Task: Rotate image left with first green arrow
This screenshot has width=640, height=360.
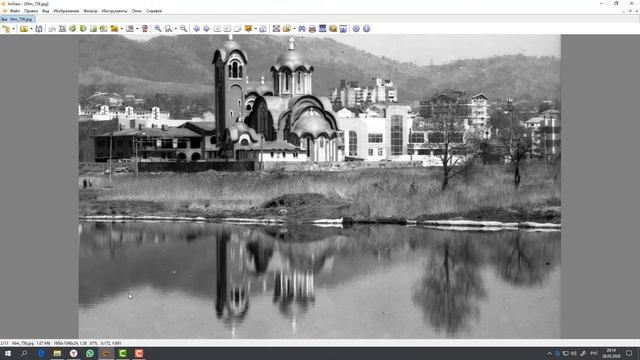Action: [x=72, y=29]
